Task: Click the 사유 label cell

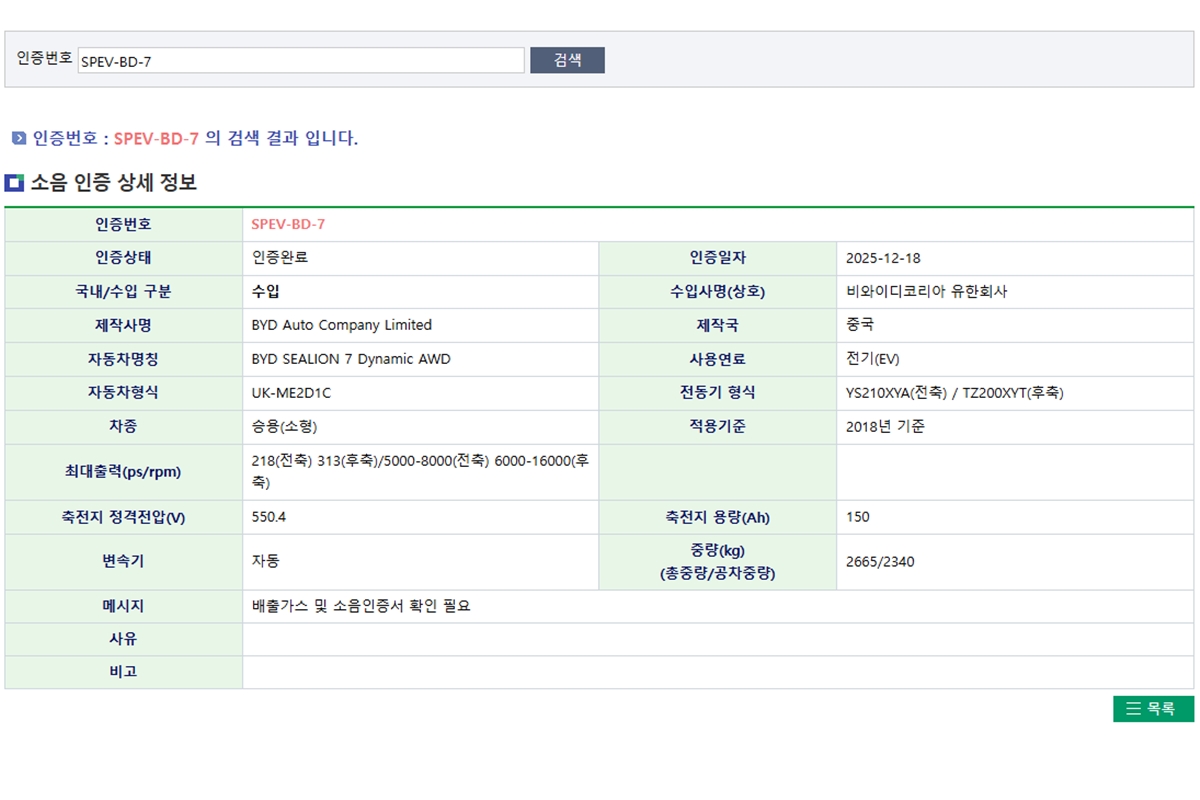Action: pyautogui.click(x=123, y=639)
